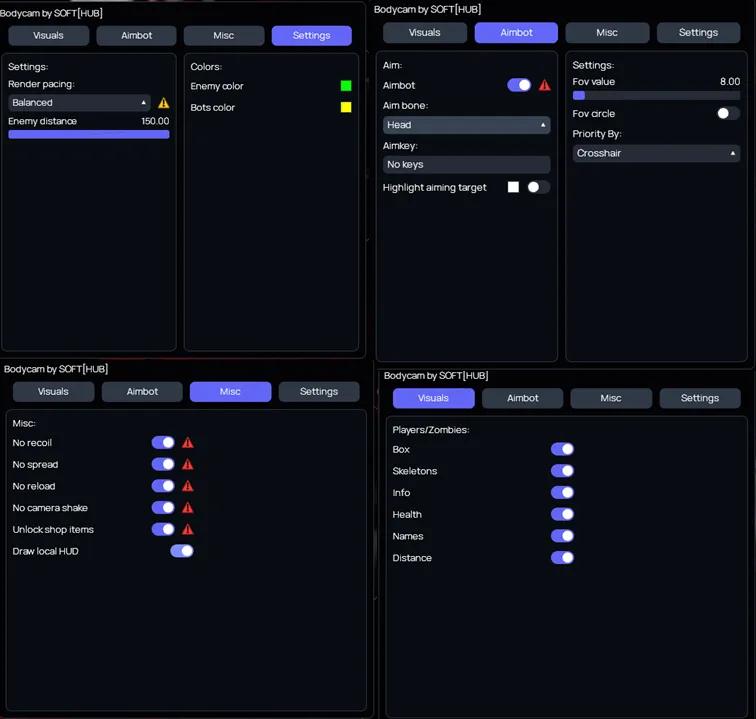Disable the Names switch
The width and height of the screenshot is (756, 719).
click(x=562, y=536)
